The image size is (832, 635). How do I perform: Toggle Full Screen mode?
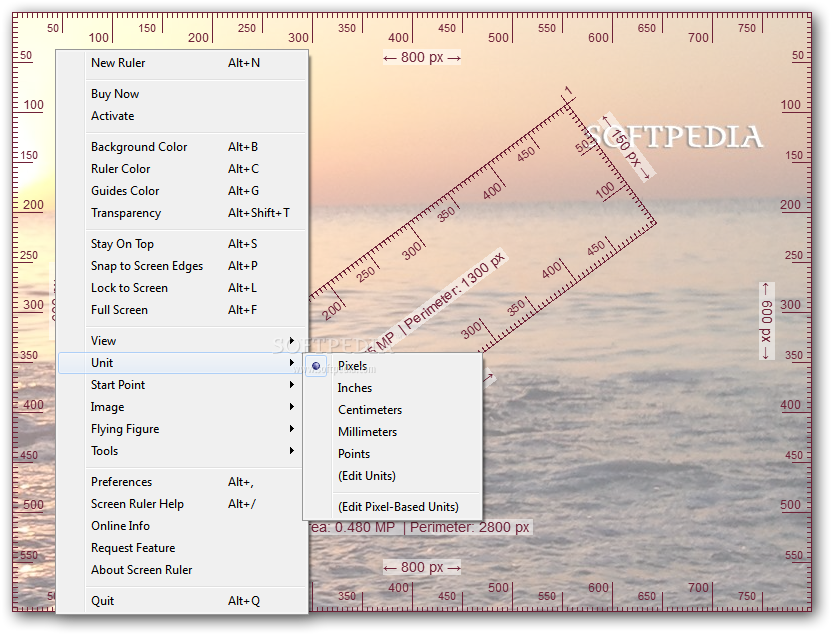pos(182,310)
